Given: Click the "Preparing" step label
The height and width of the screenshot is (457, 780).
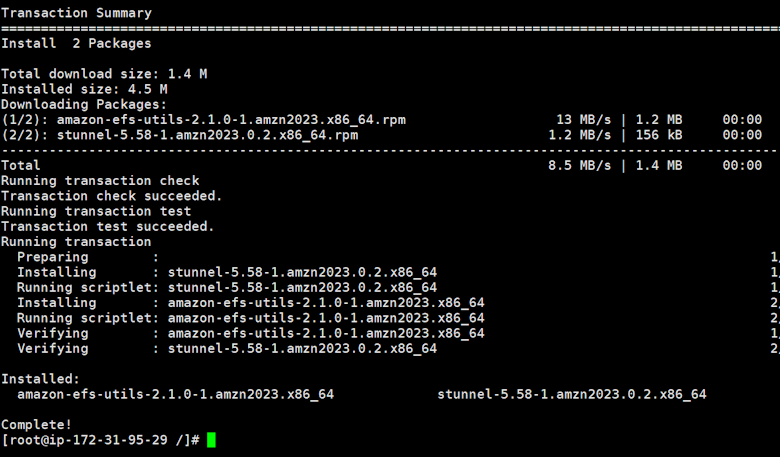Looking at the screenshot, I should [x=53, y=257].
